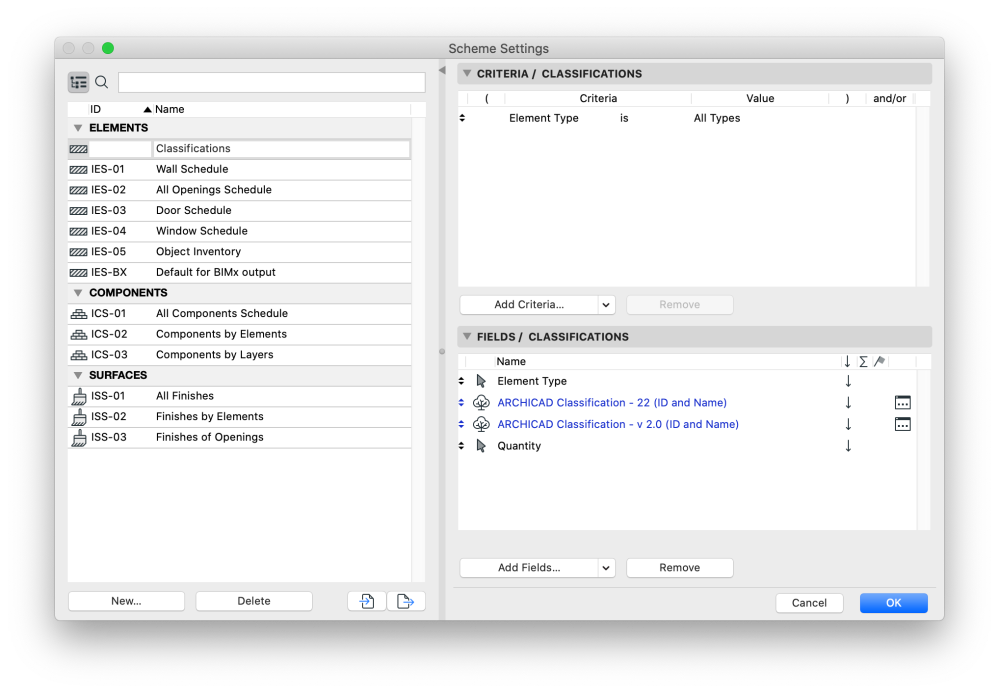Toggle sort arrow for Classification - v 2.0
Image resolution: width=999 pixels, height=693 pixels.
pos(848,424)
